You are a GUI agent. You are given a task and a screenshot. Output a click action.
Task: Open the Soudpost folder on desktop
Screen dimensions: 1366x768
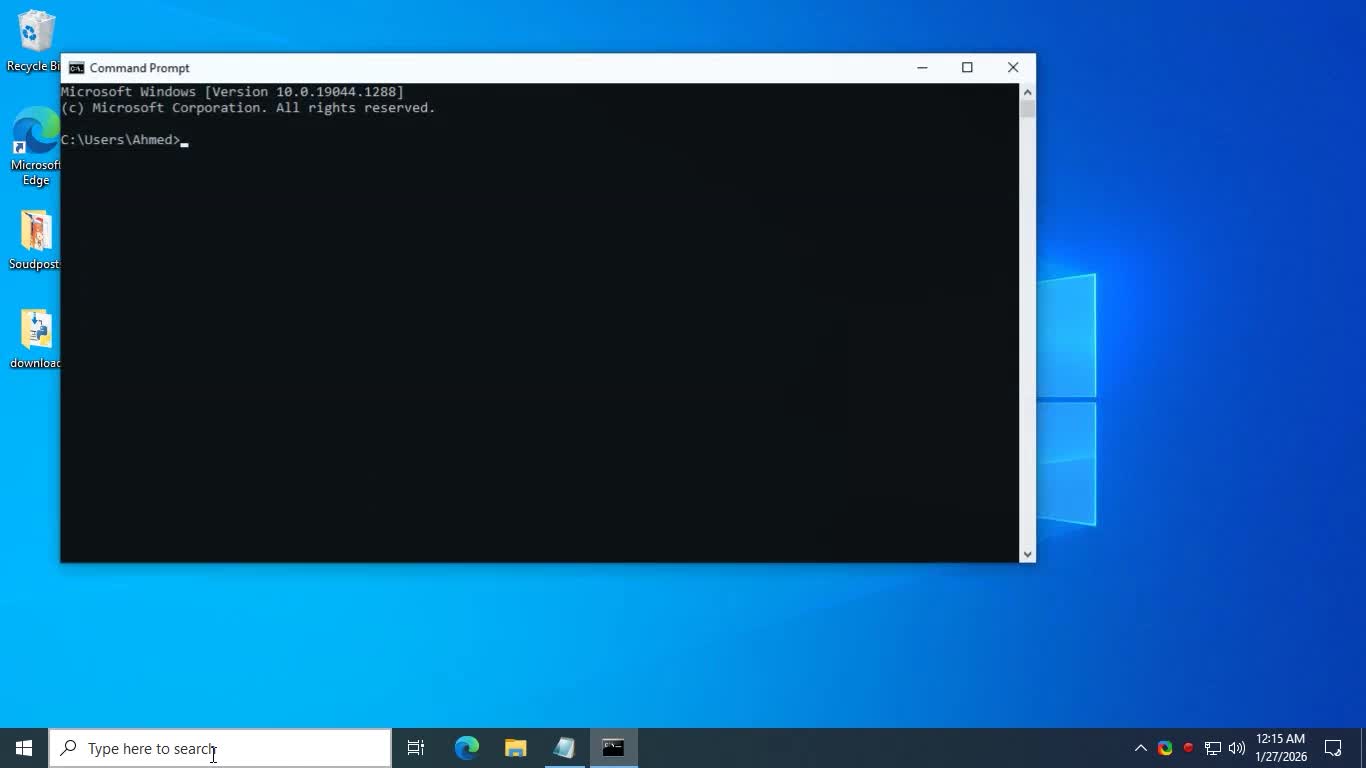(36, 240)
